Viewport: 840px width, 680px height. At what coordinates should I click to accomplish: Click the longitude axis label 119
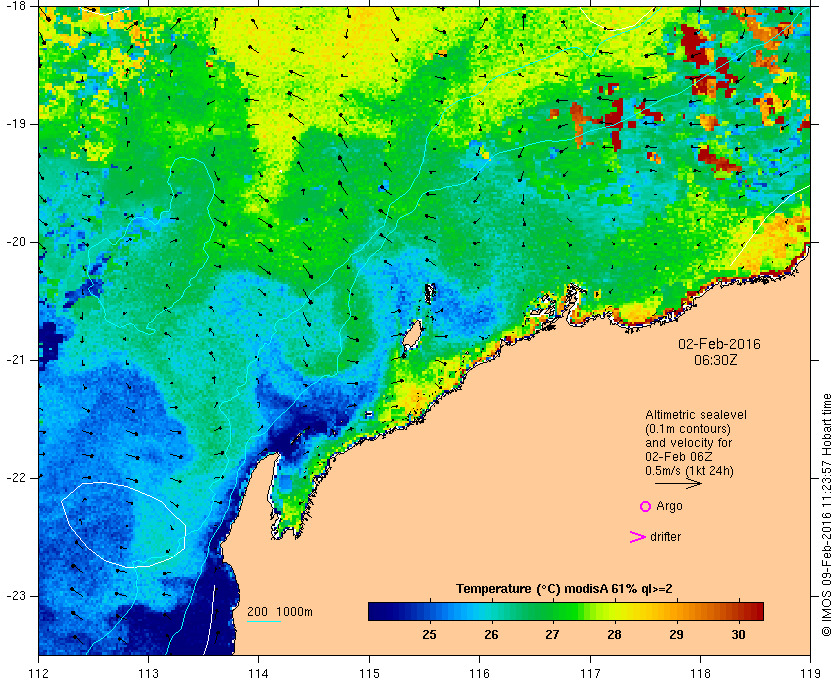tap(811, 673)
